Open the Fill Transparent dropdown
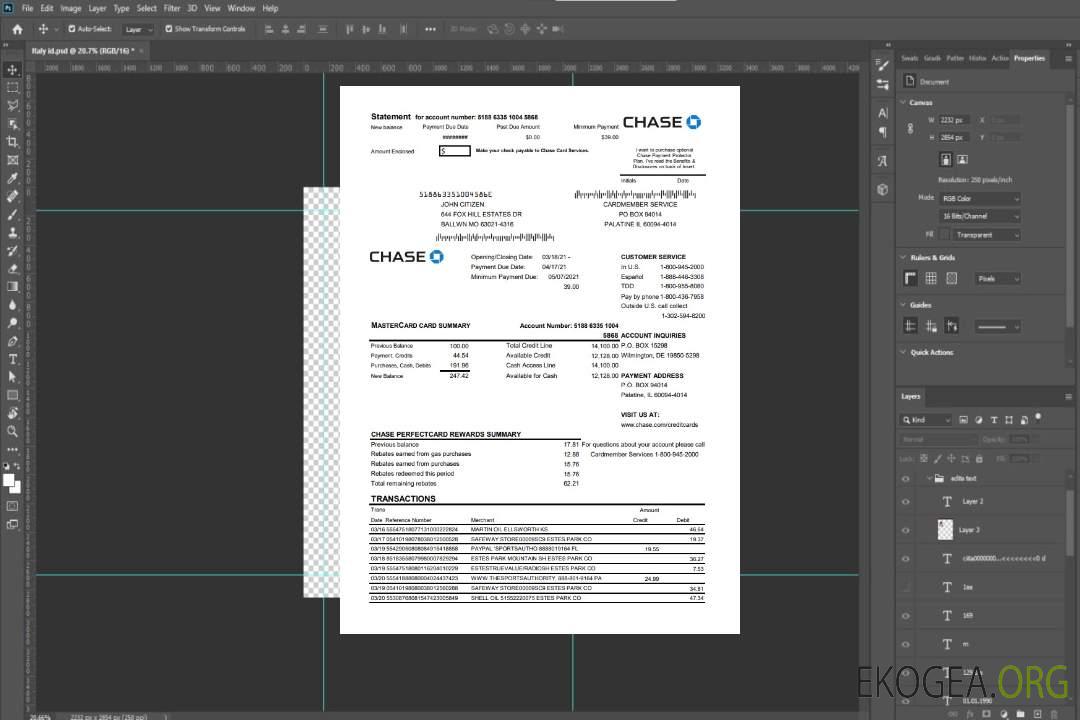1080x720 pixels. pos(987,235)
